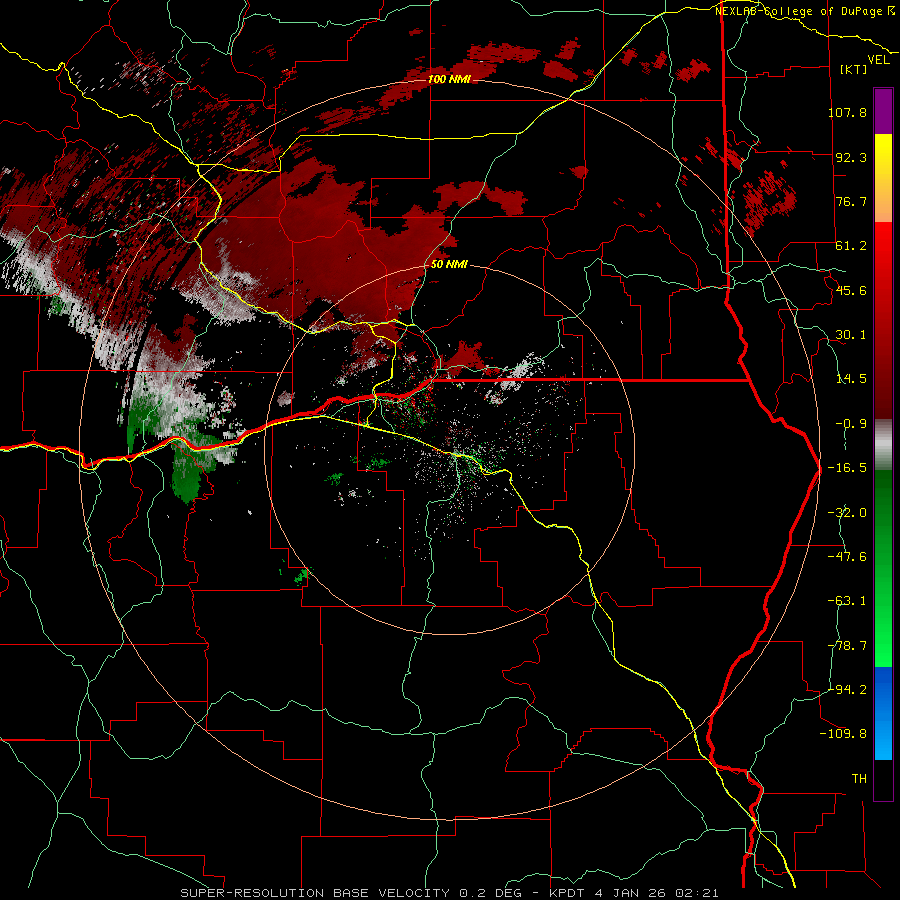
Task: Click the 50 NMI range ring label
Action: click(x=449, y=265)
